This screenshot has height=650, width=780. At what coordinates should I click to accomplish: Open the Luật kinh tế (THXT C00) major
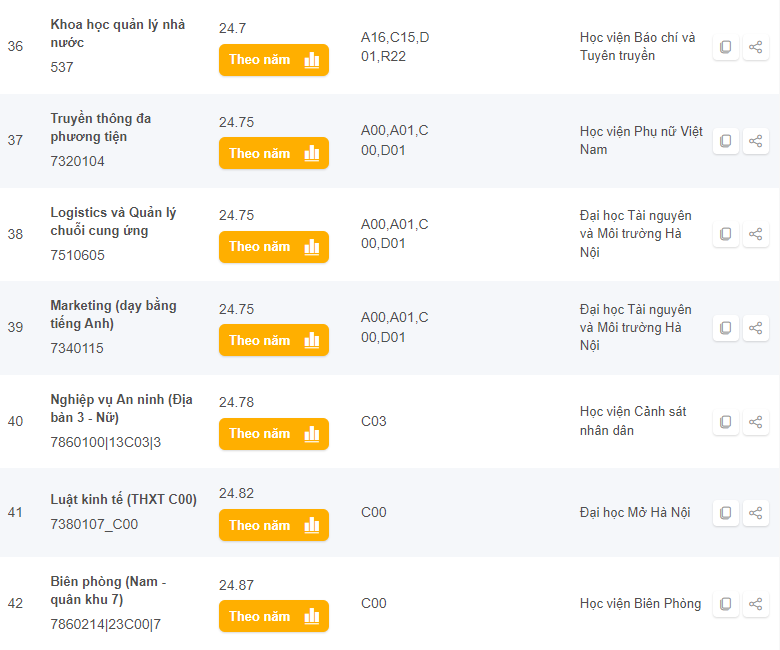click(123, 499)
